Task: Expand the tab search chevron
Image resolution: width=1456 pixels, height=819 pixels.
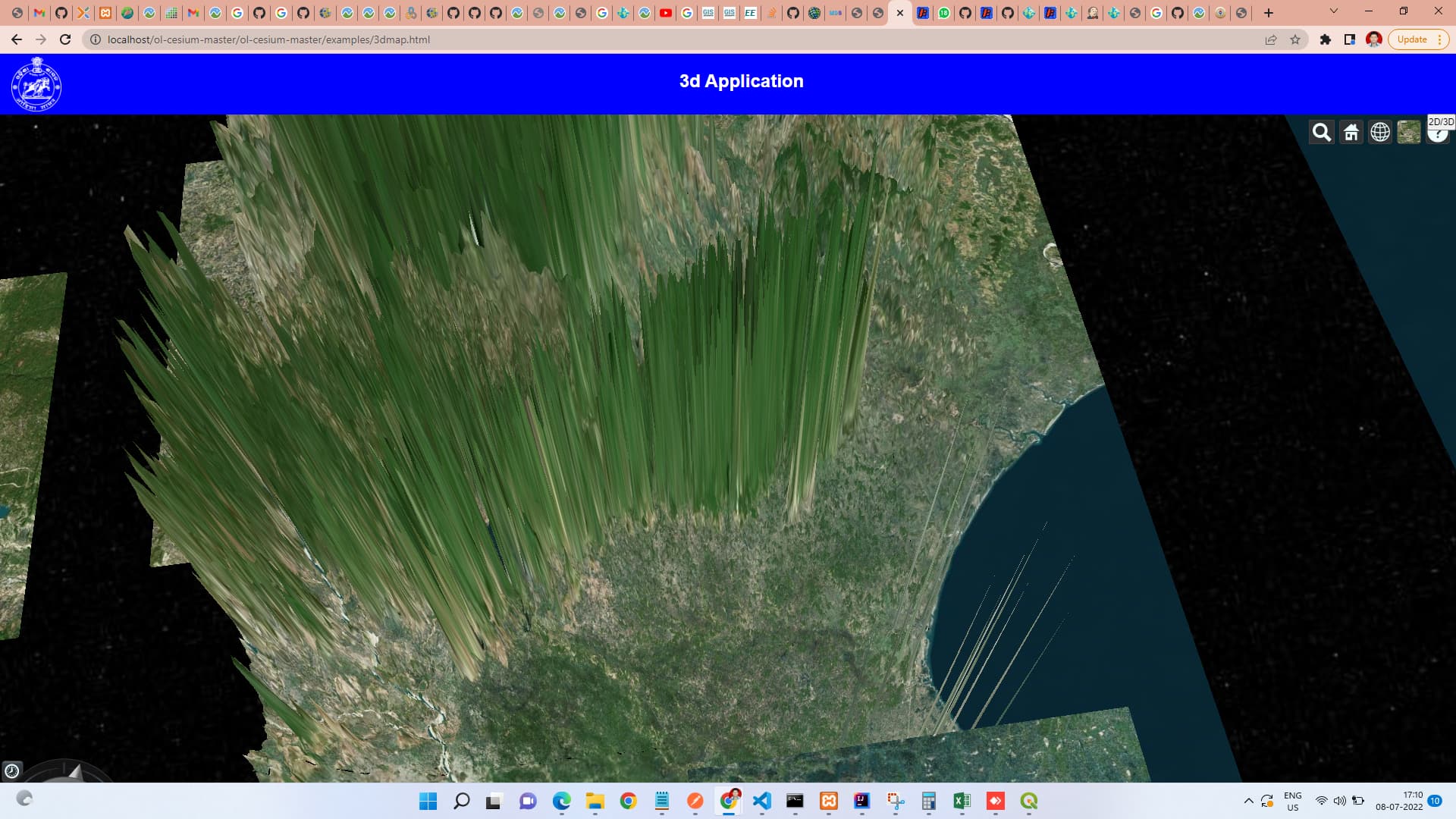Action: click(1333, 11)
